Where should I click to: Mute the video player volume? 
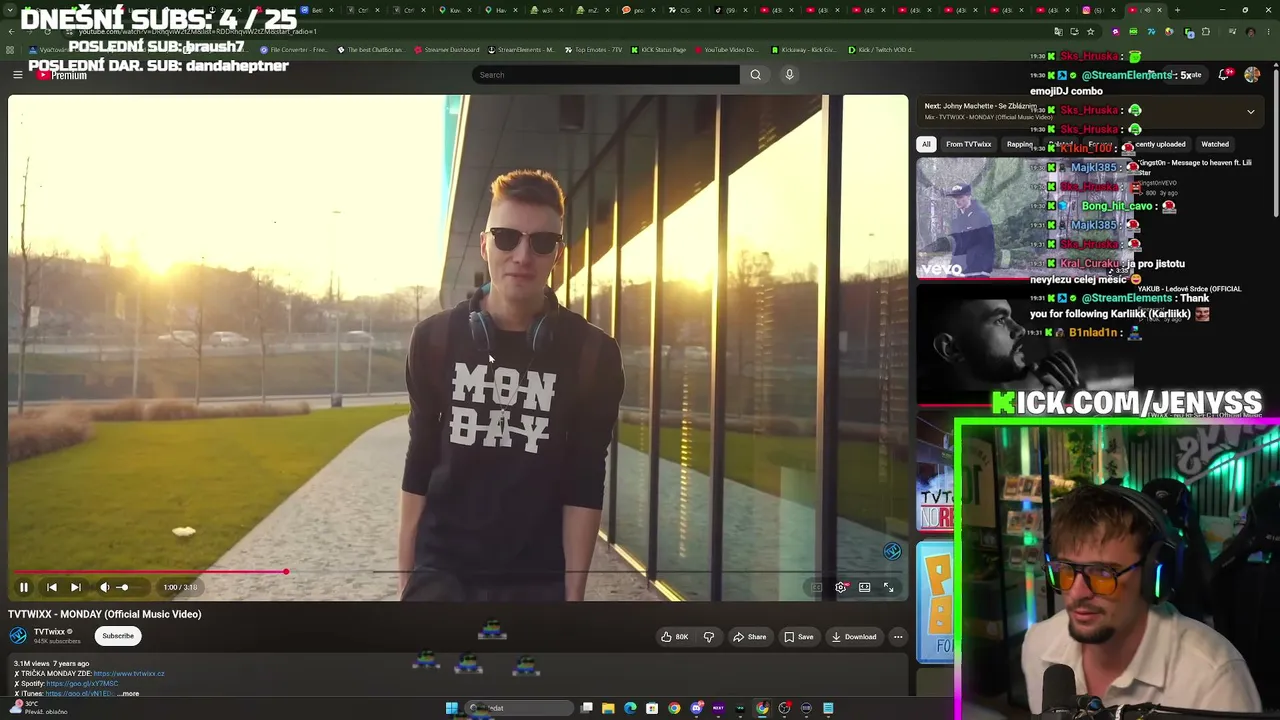click(104, 587)
